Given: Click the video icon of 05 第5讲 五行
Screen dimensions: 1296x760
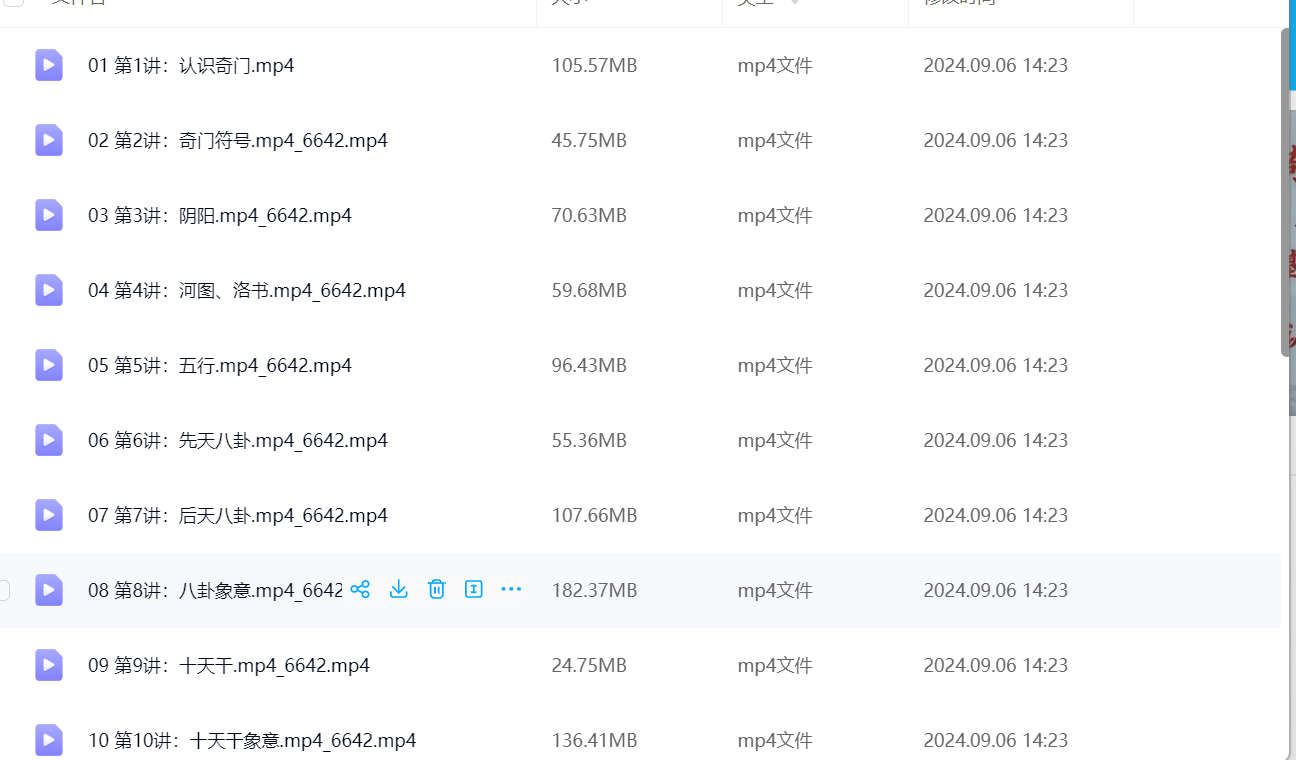Looking at the screenshot, I should [49, 366].
